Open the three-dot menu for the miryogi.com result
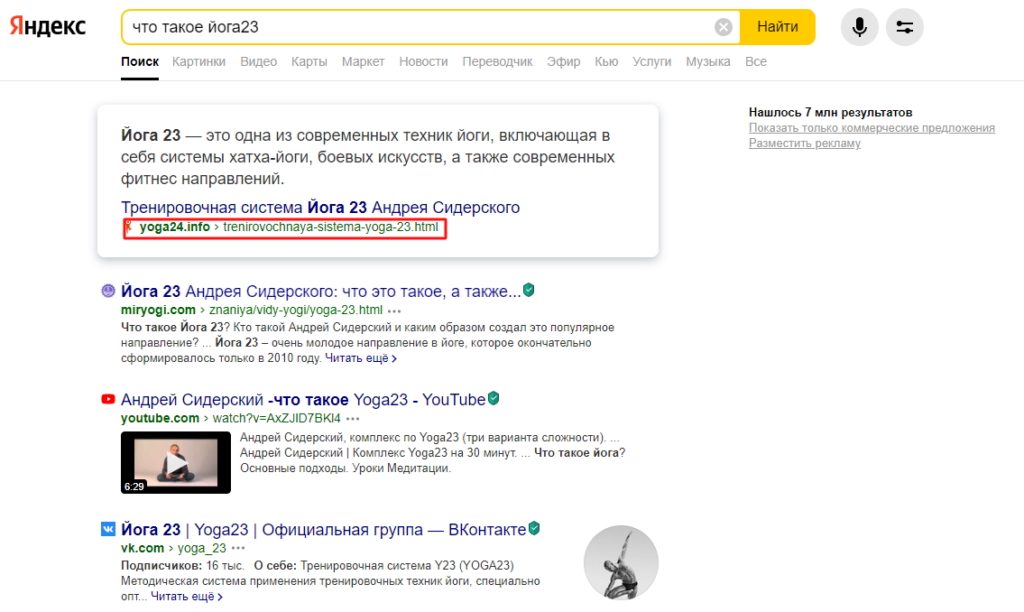1024x612 pixels. (x=394, y=311)
